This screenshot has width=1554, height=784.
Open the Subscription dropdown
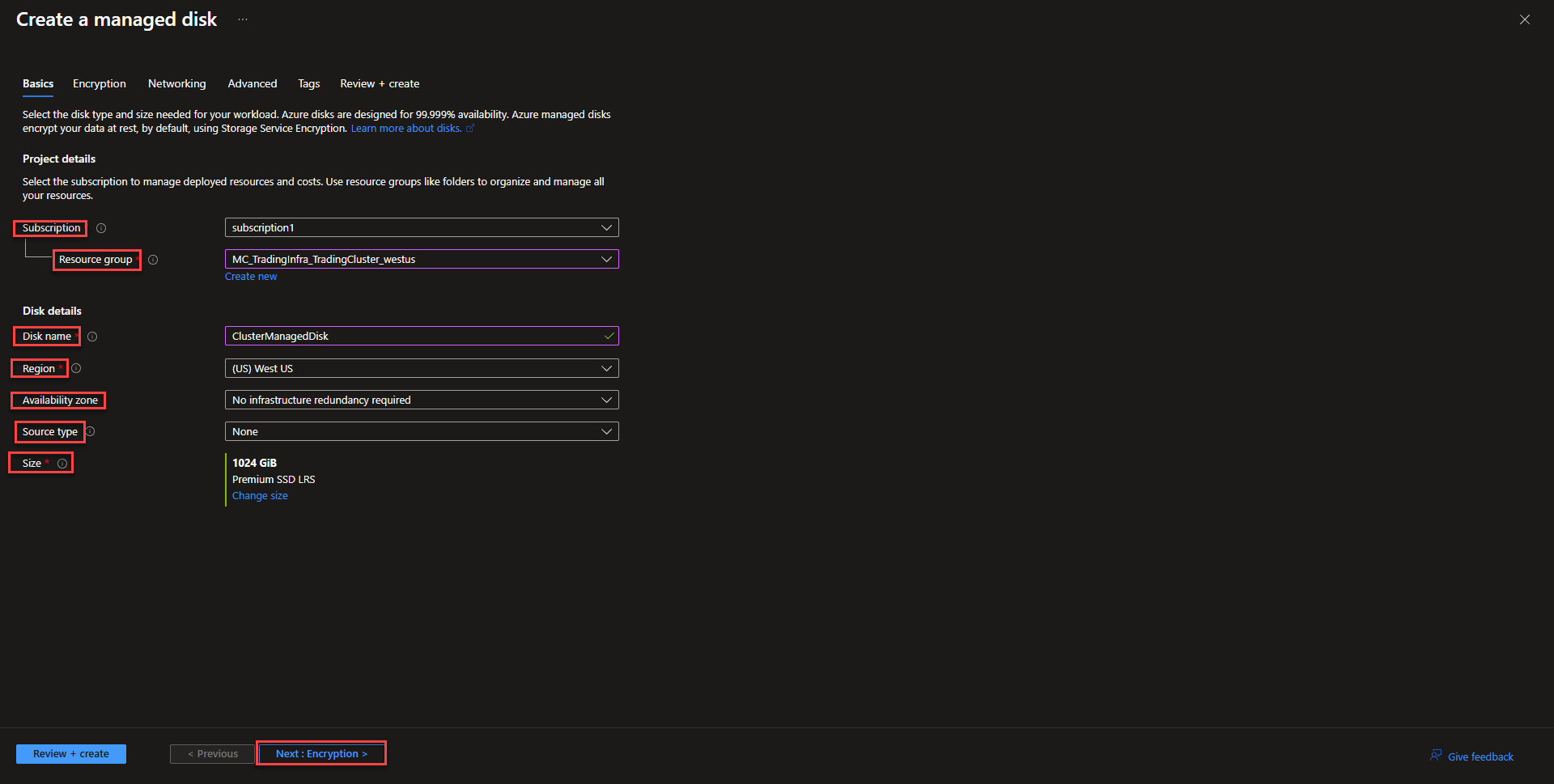pyautogui.click(x=421, y=227)
